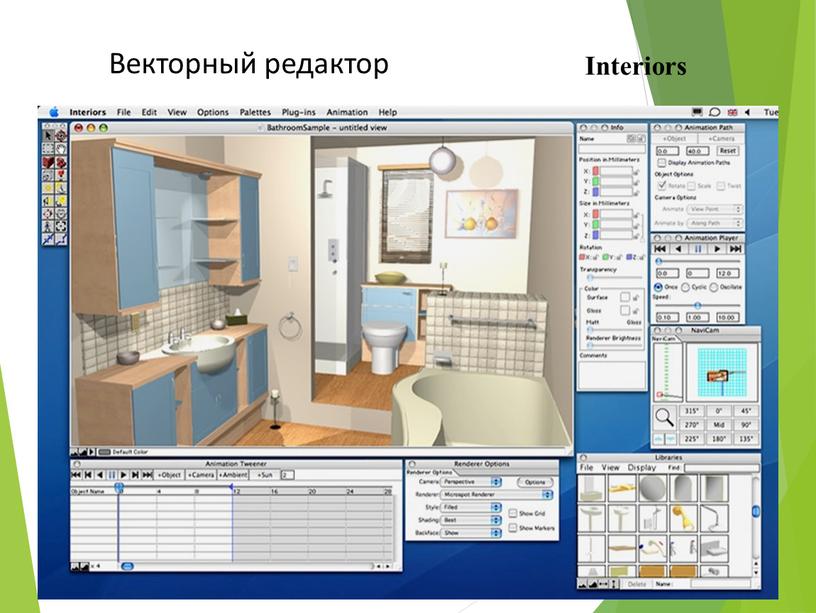Viewport: 816px width, 613px height.
Task: Pause playback in Animation Player
Action: coord(698,249)
